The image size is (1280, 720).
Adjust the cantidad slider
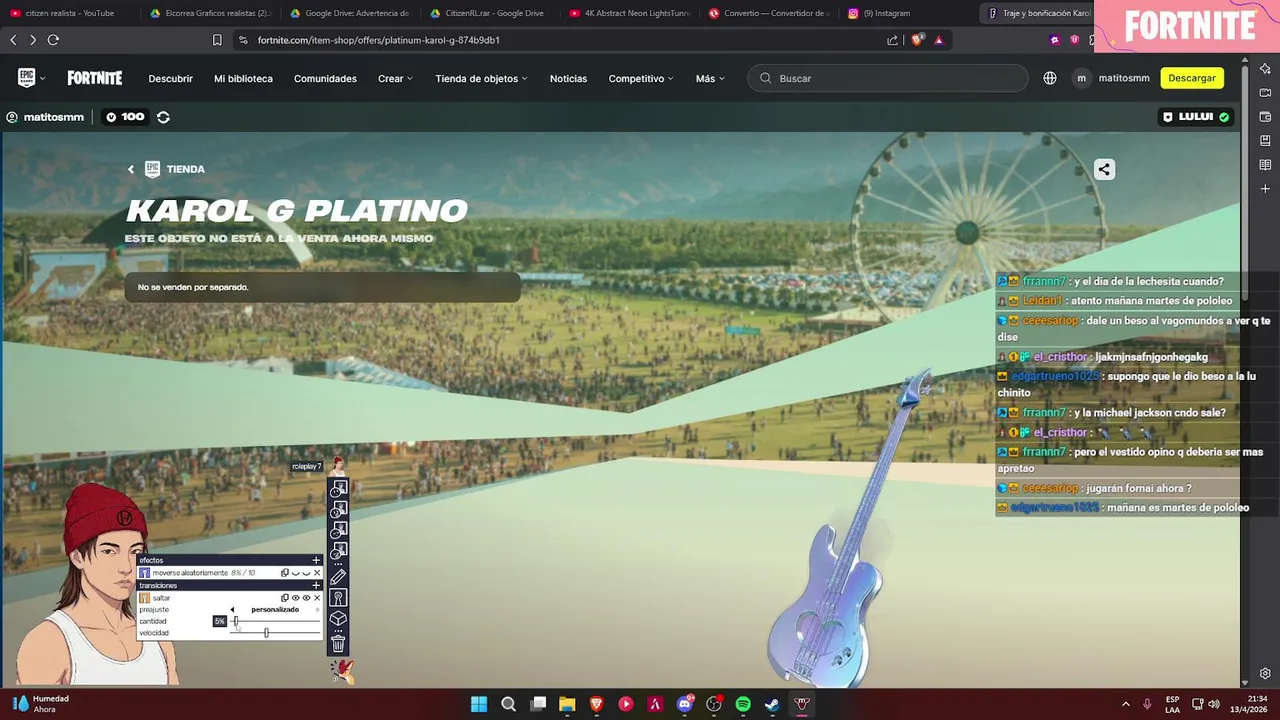click(275, 621)
